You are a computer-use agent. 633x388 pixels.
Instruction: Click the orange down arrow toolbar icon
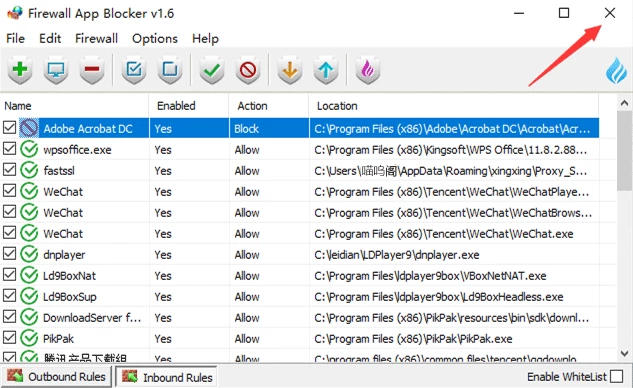pyautogui.click(x=290, y=70)
